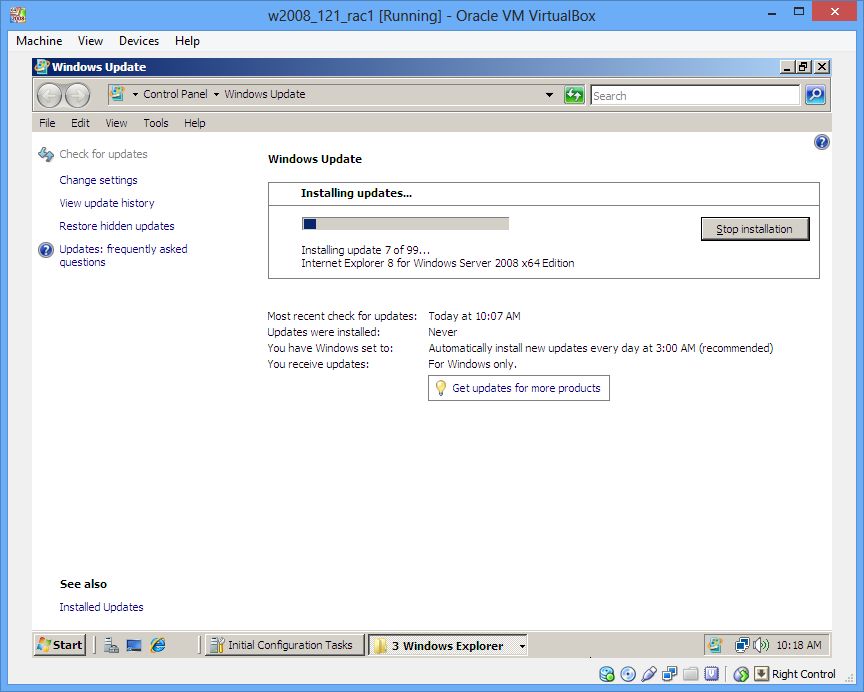Open the Tools menu in Windows Update

156,123
